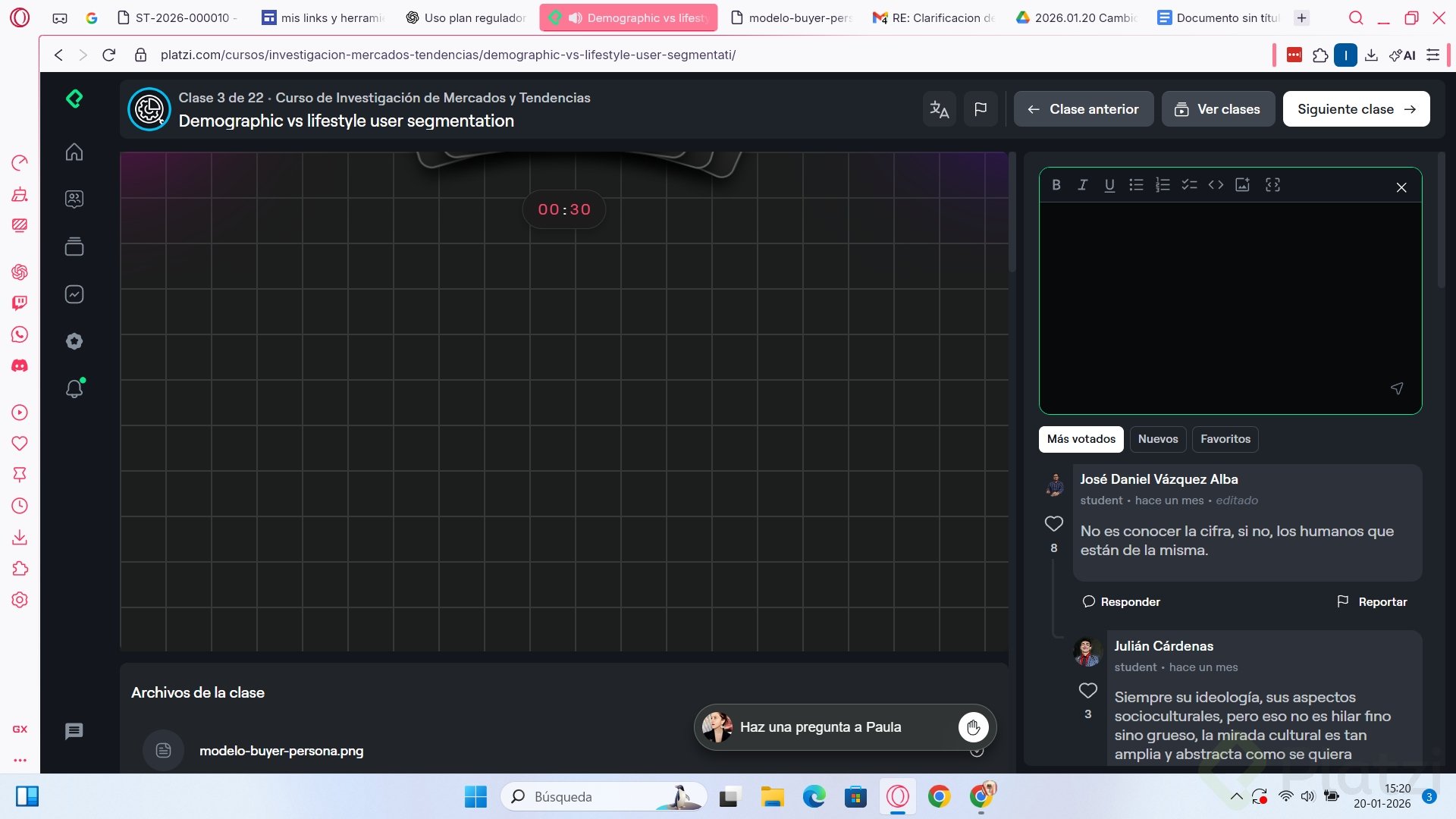This screenshot has width=1456, height=819.
Task: Click the translate language icon
Action: tap(939, 109)
